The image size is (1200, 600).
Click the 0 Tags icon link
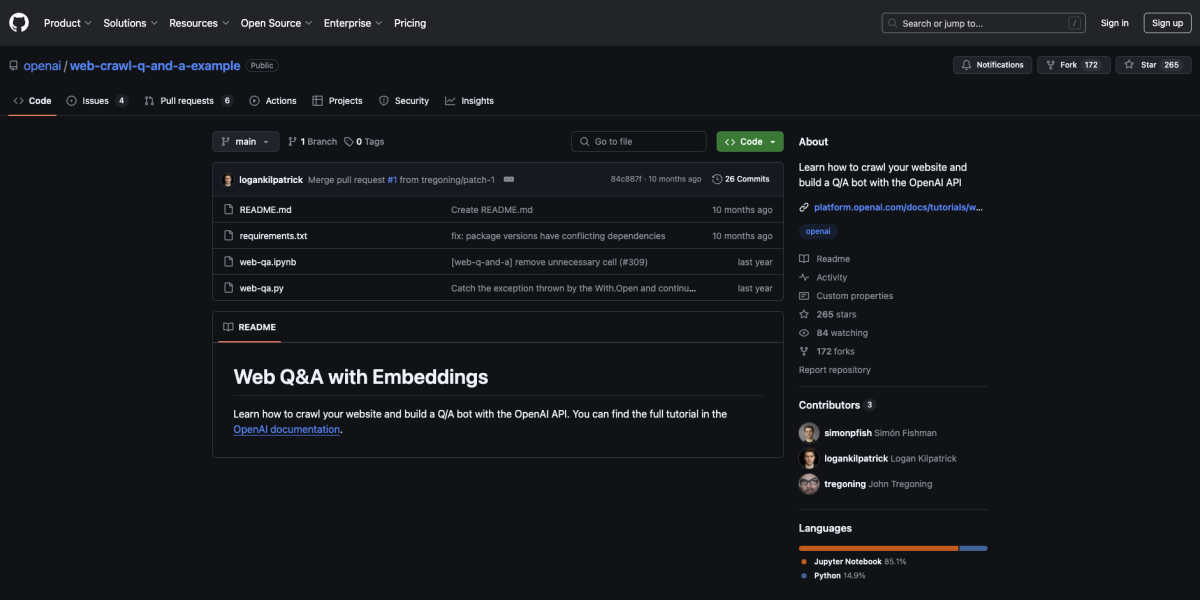pos(364,142)
